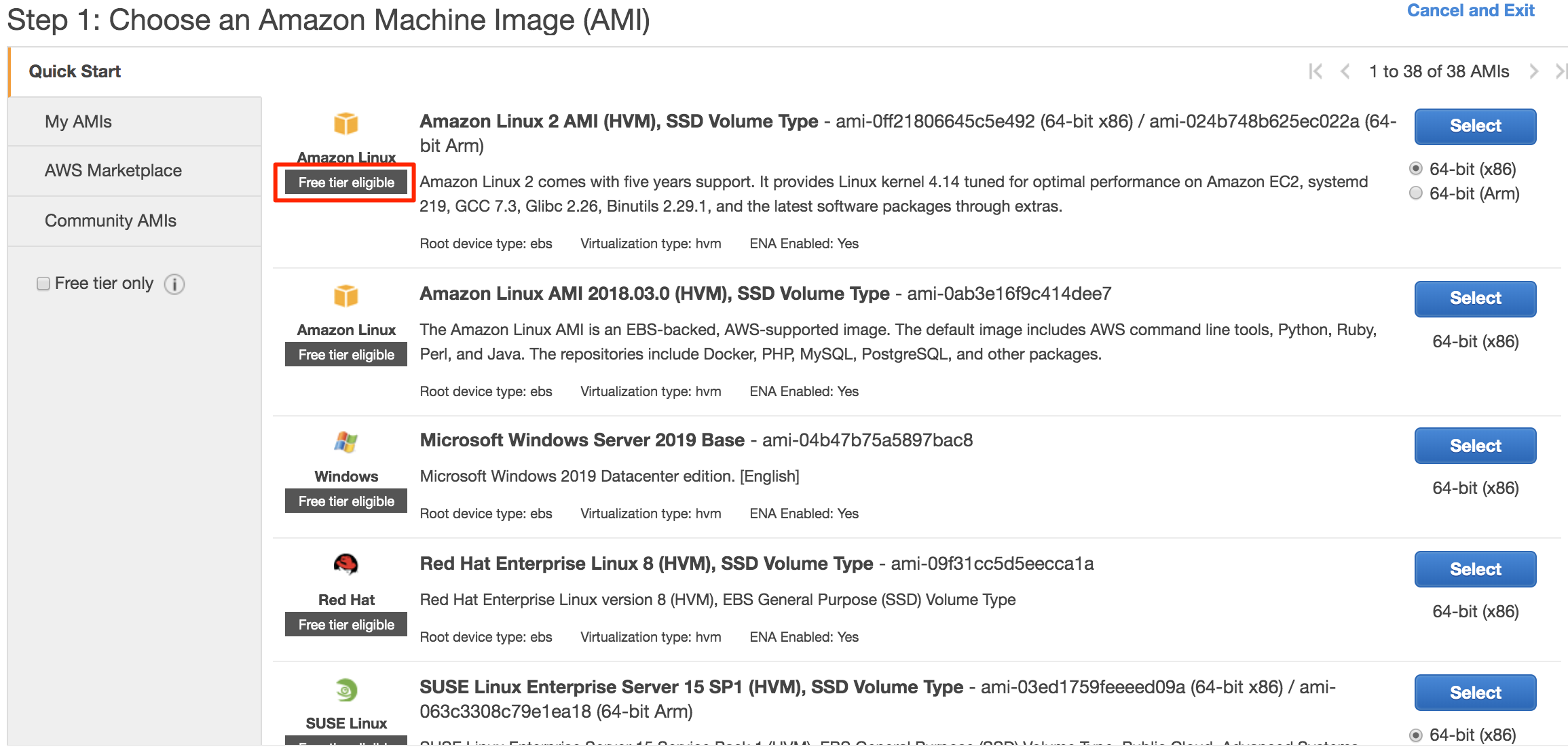
Task: Click the Amazon Linux 2 AMI box icon
Action: tap(346, 123)
